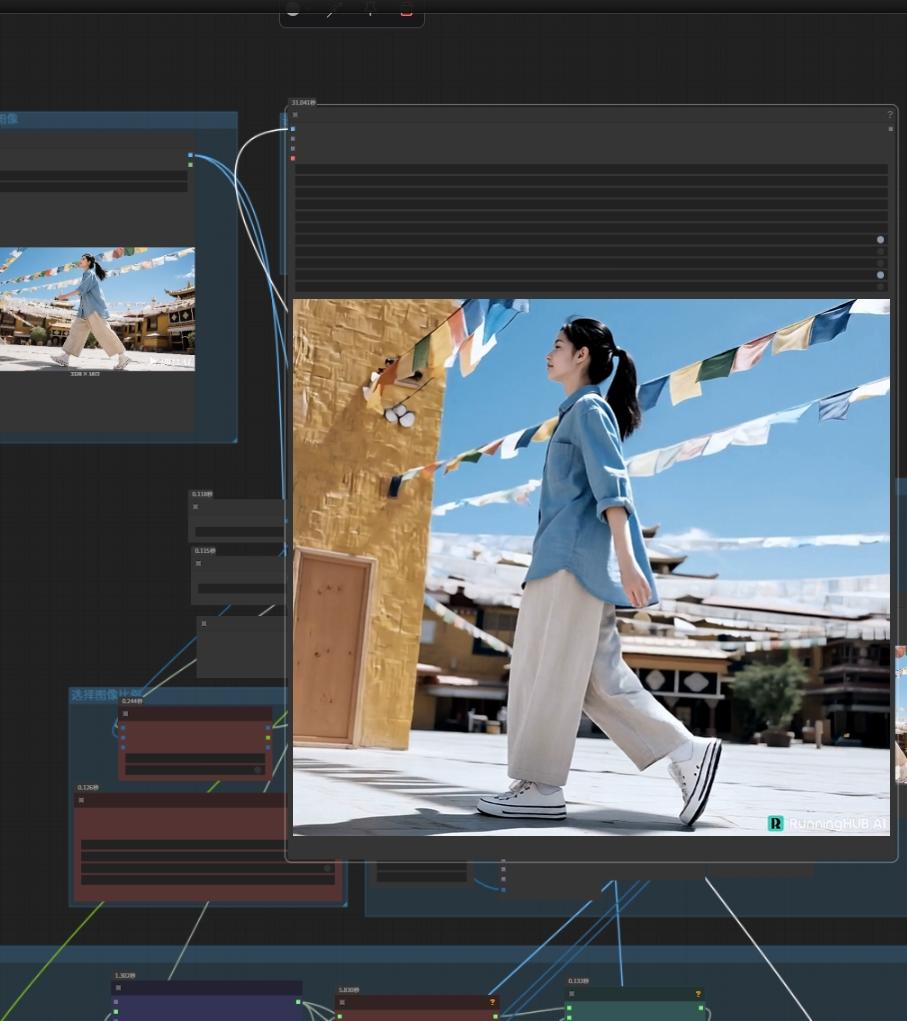Click the red input slot of the large preview node
Viewport: 907px width, 1021px height.
(x=292, y=158)
